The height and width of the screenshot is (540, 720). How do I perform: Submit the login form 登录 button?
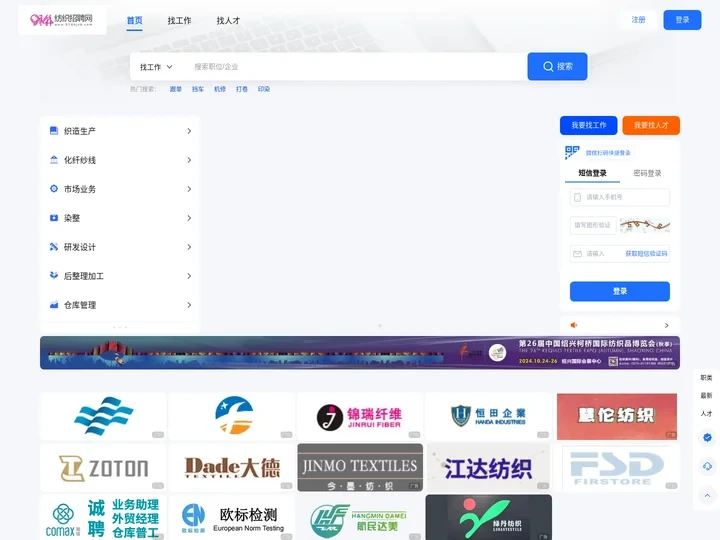(620, 291)
